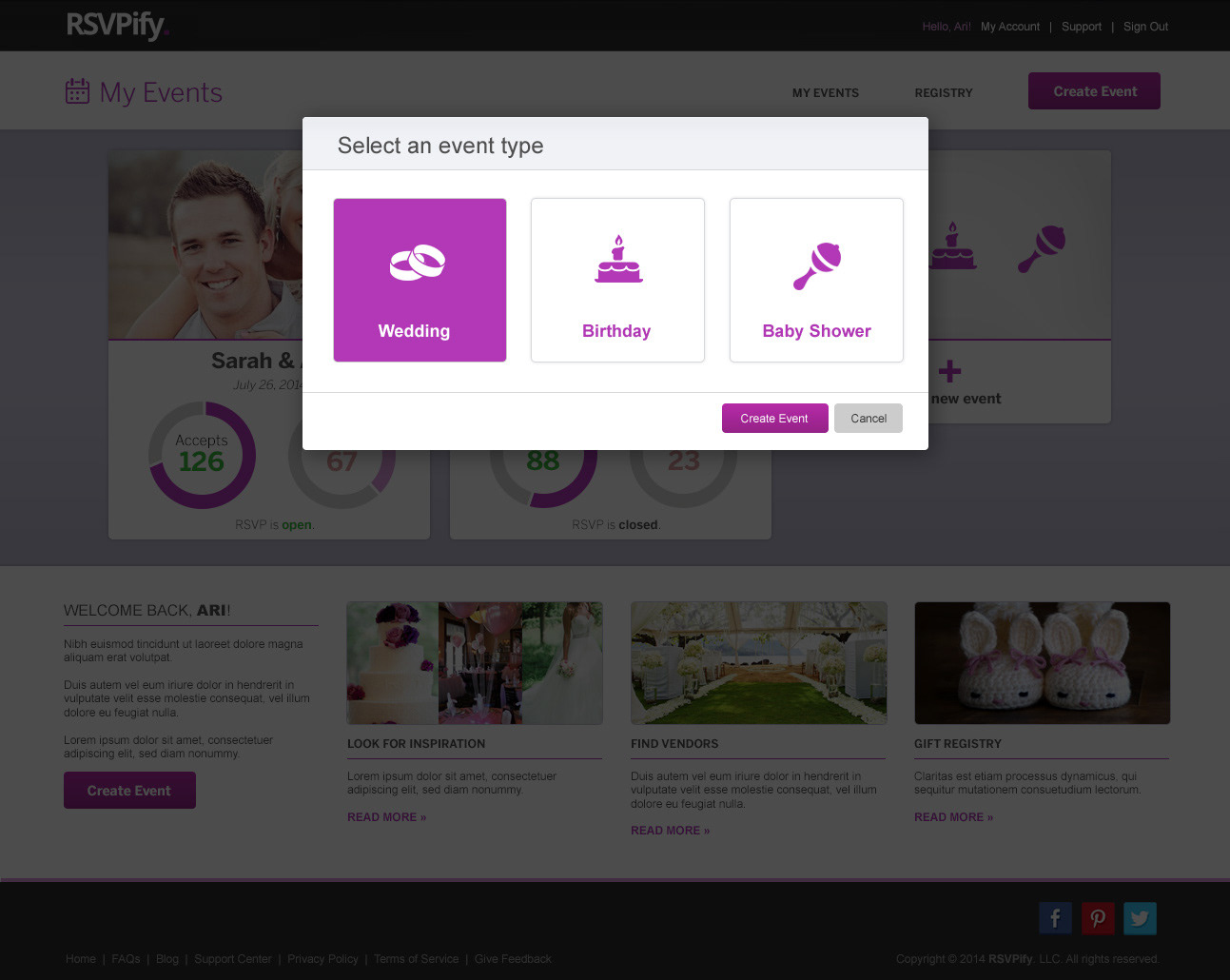Open the Facebook page icon

pyautogui.click(x=1055, y=918)
